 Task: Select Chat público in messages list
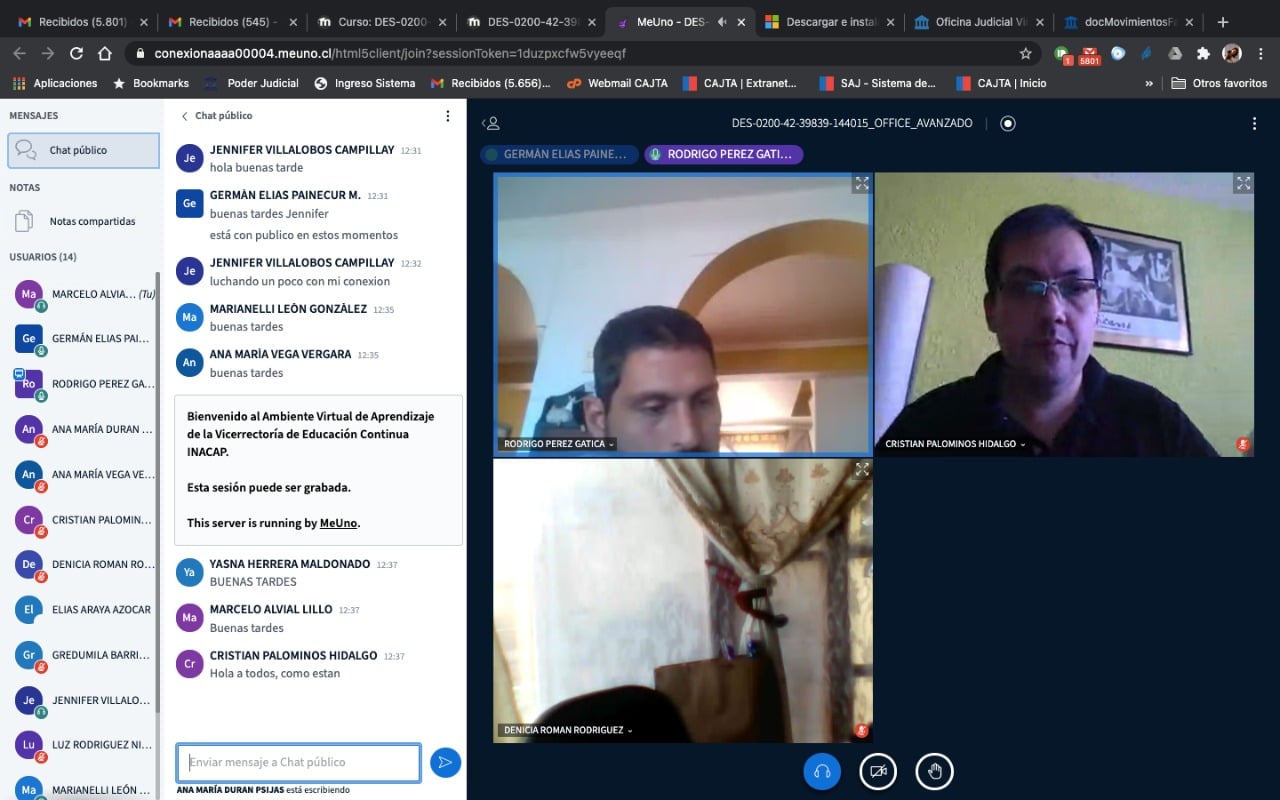click(x=83, y=150)
